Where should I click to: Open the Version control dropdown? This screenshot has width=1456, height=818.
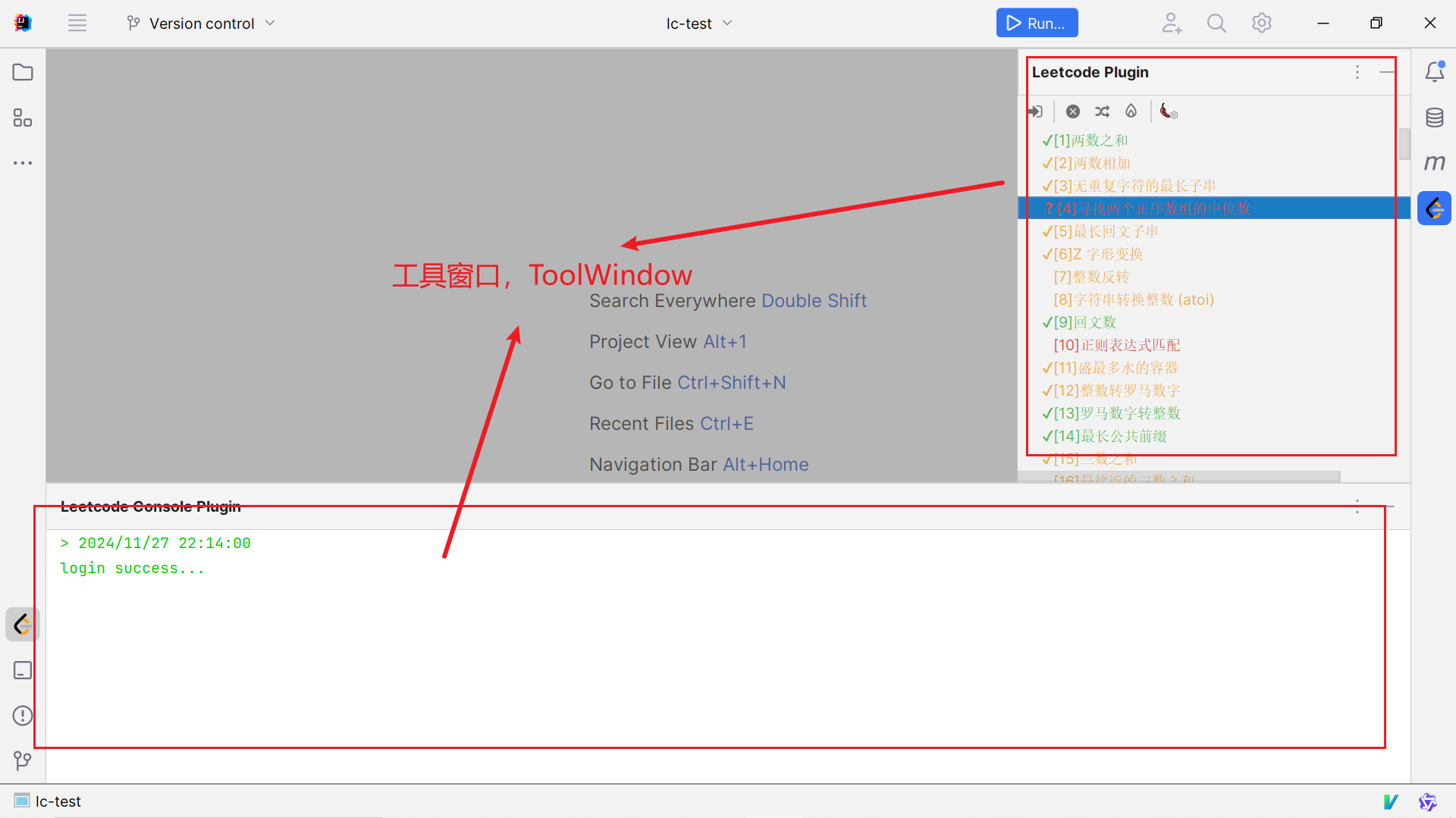tap(200, 24)
